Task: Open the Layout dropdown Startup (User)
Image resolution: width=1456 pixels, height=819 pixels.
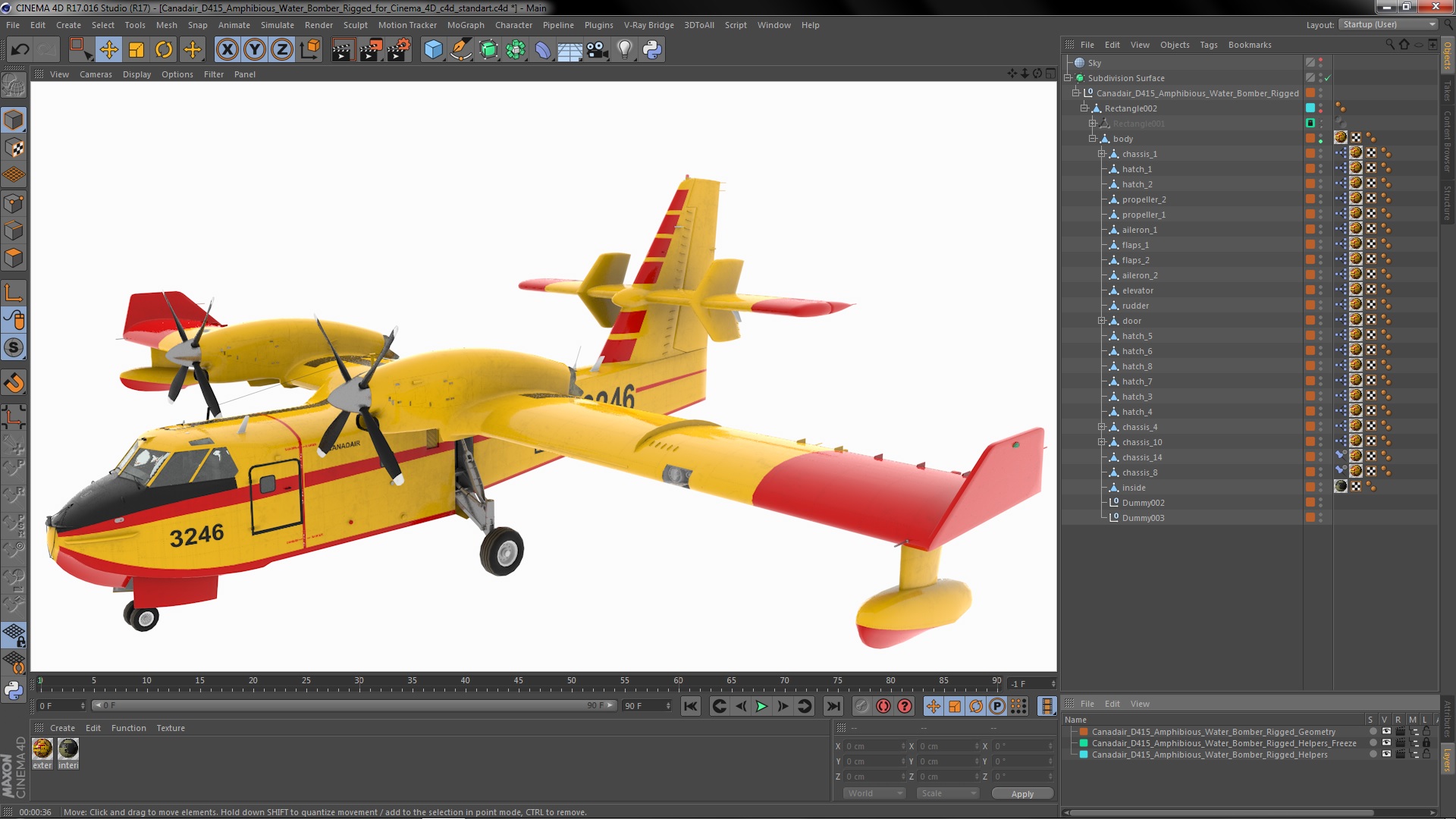Action: coord(1388,24)
